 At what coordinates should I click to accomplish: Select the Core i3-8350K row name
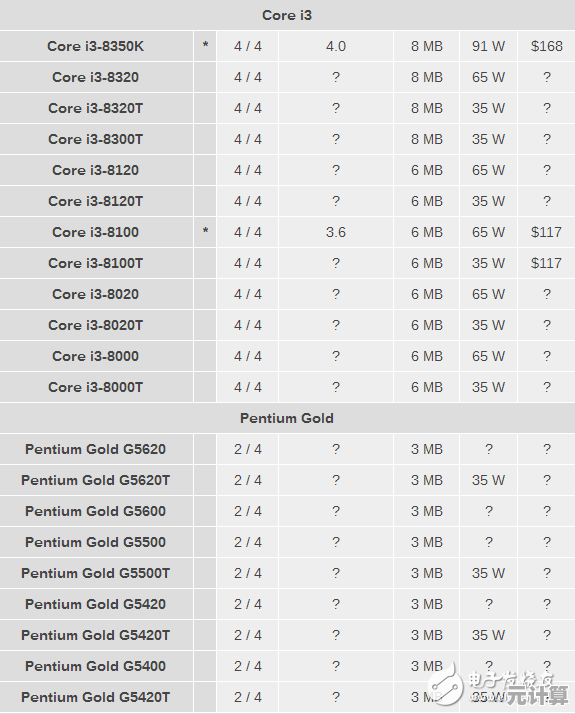click(x=96, y=46)
